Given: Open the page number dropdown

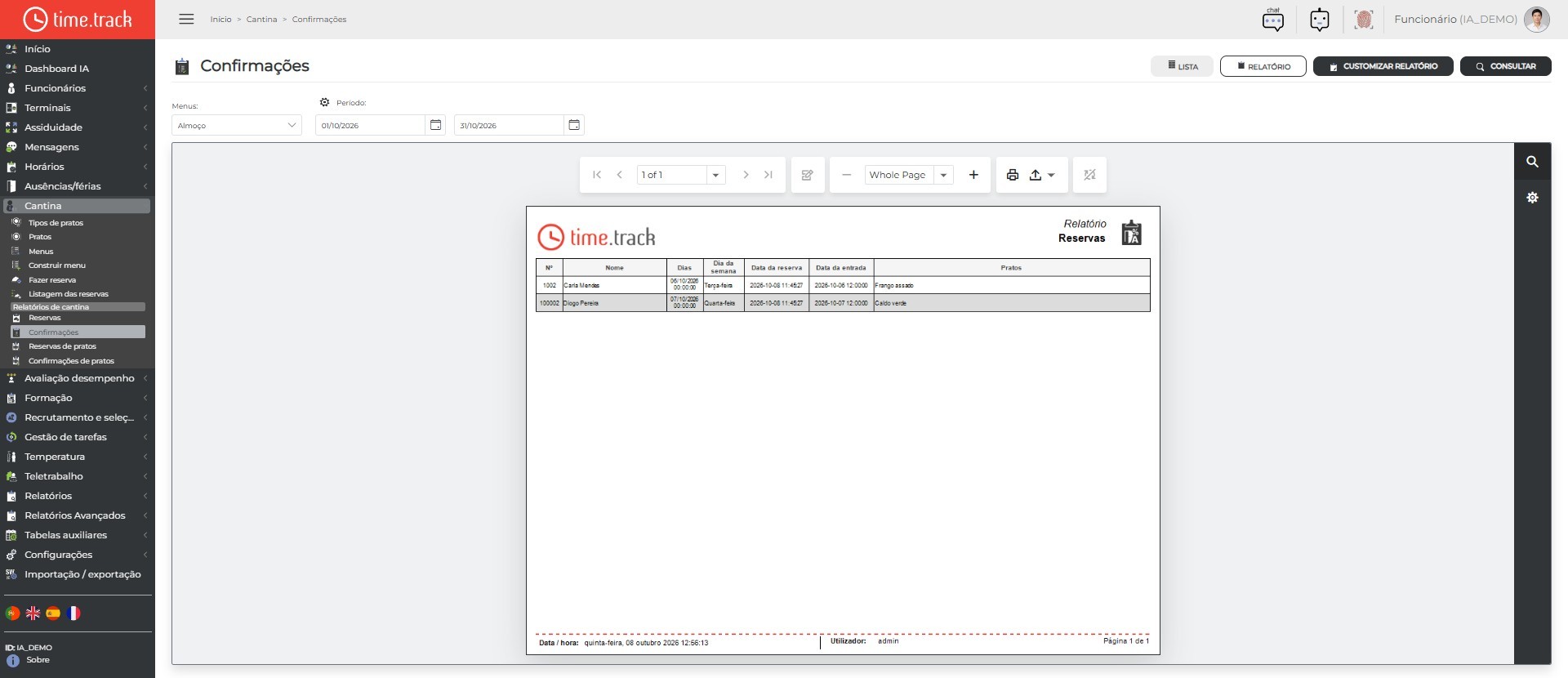Looking at the screenshot, I should coord(715,175).
